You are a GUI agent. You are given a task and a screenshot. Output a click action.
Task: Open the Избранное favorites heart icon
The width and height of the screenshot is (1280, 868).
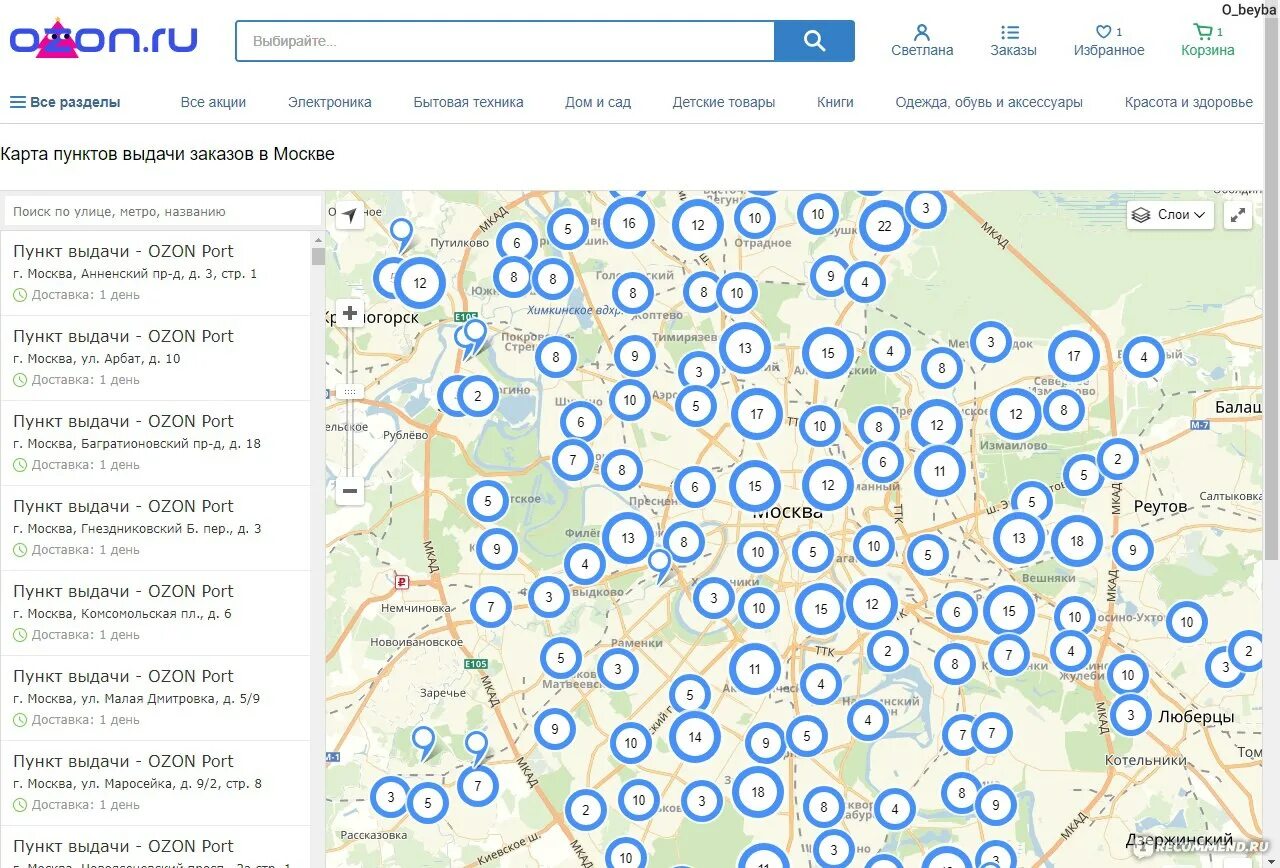(x=1109, y=41)
